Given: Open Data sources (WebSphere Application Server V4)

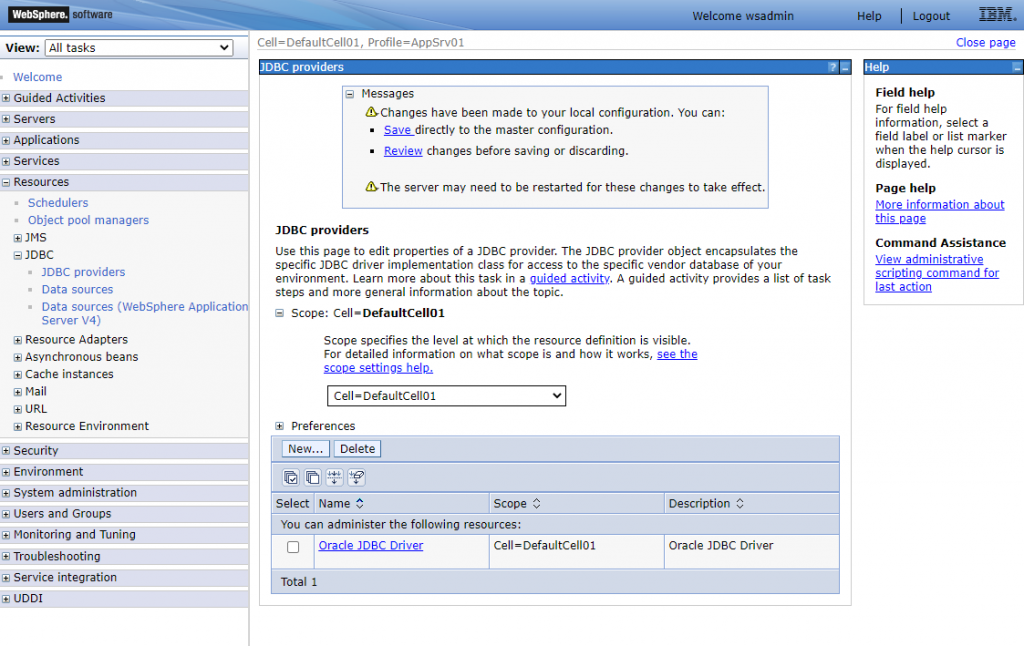Looking at the screenshot, I should click(145, 314).
